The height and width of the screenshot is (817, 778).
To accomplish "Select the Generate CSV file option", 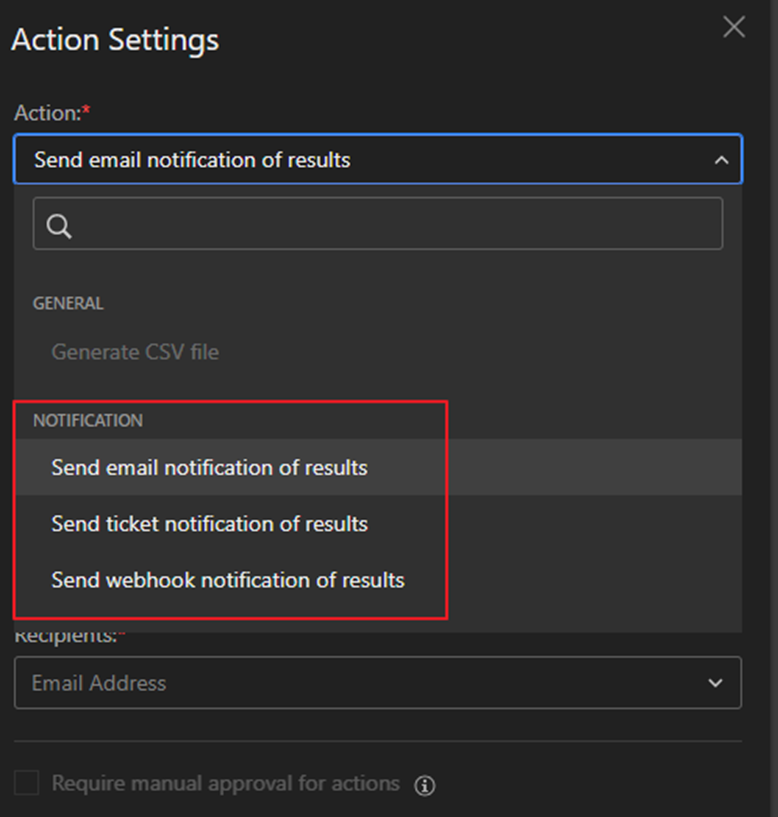I will point(135,352).
